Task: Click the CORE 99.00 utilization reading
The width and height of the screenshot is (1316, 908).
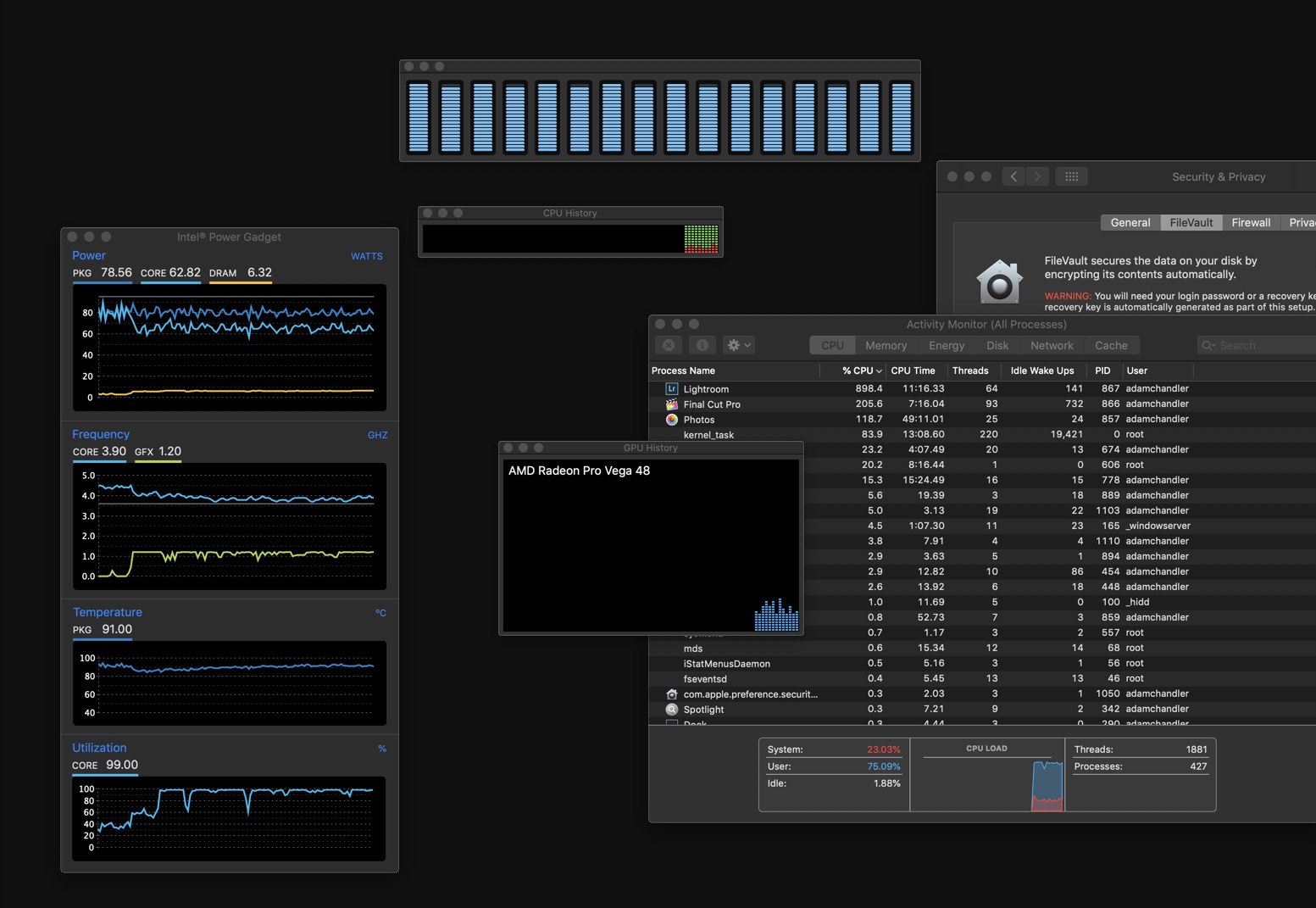Action: coord(105,766)
